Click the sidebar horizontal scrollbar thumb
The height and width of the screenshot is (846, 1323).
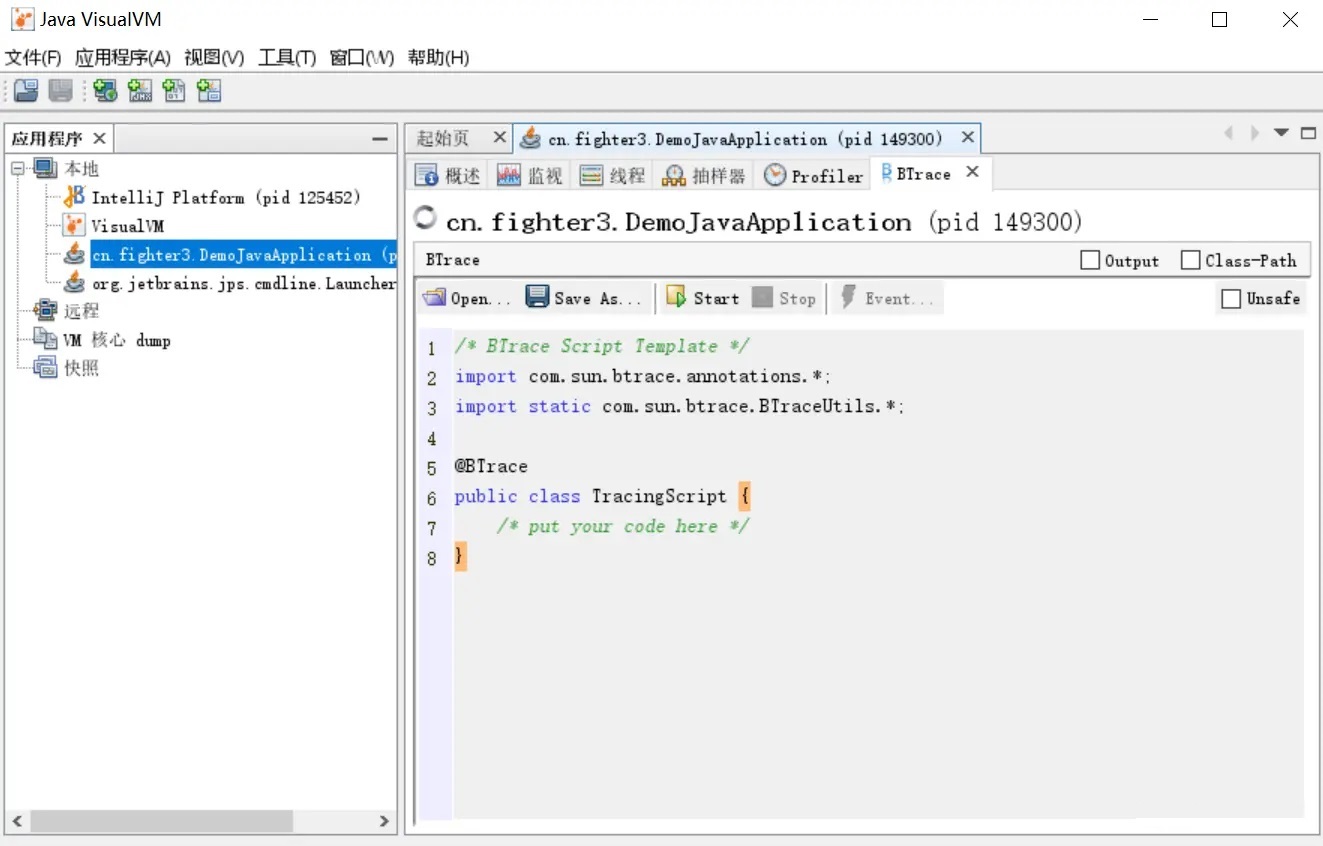[160, 821]
